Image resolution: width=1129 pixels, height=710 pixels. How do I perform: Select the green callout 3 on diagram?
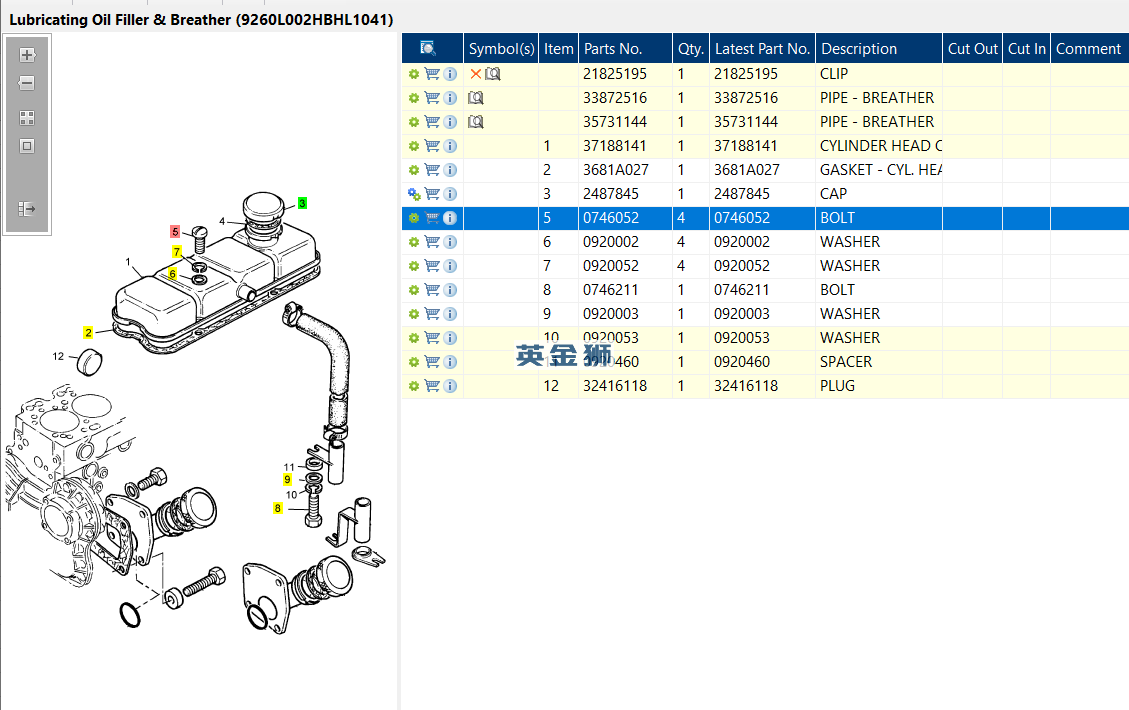click(302, 203)
